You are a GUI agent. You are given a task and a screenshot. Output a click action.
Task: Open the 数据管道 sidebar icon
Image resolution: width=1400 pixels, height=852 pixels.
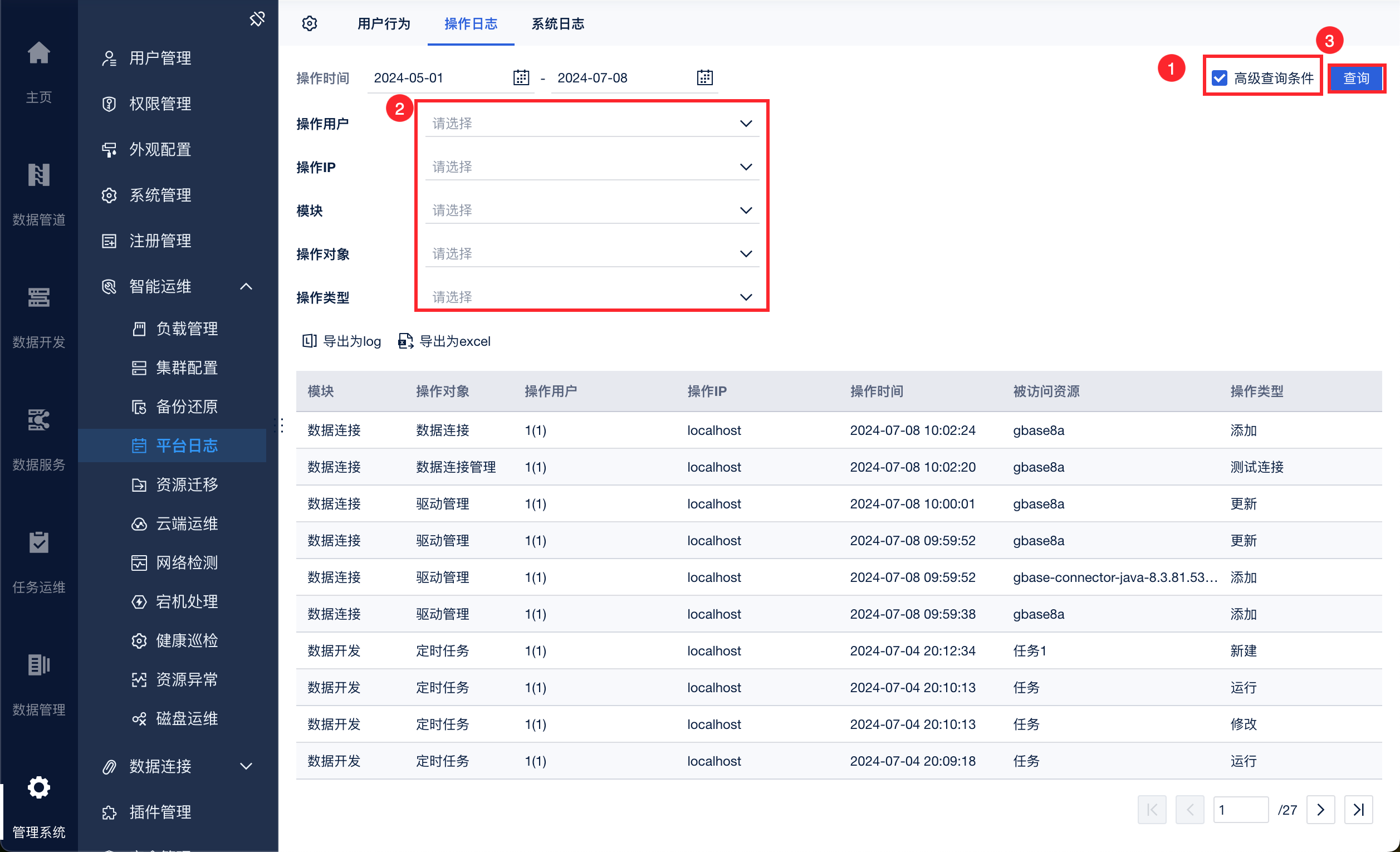coord(38,176)
